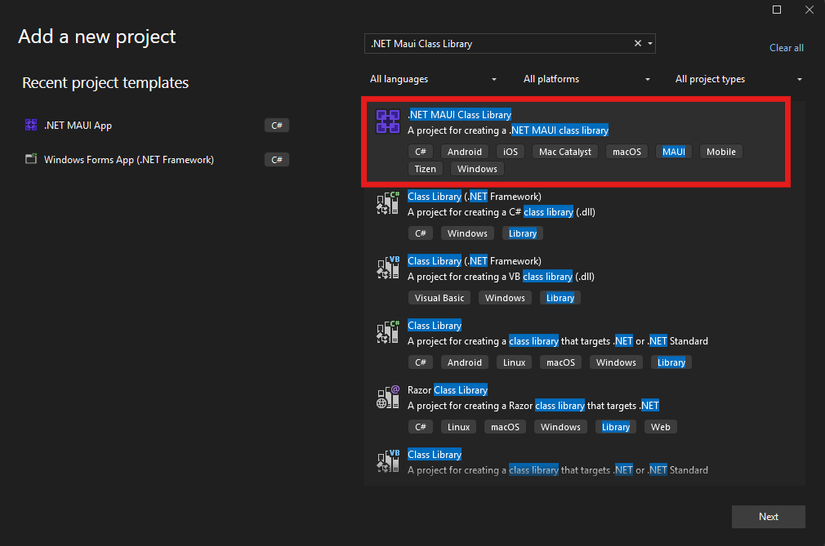The height and width of the screenshot is (546, 825).
Task: Click the C# Class Library .NET Standard icon
Action: (x=388, y=332)
